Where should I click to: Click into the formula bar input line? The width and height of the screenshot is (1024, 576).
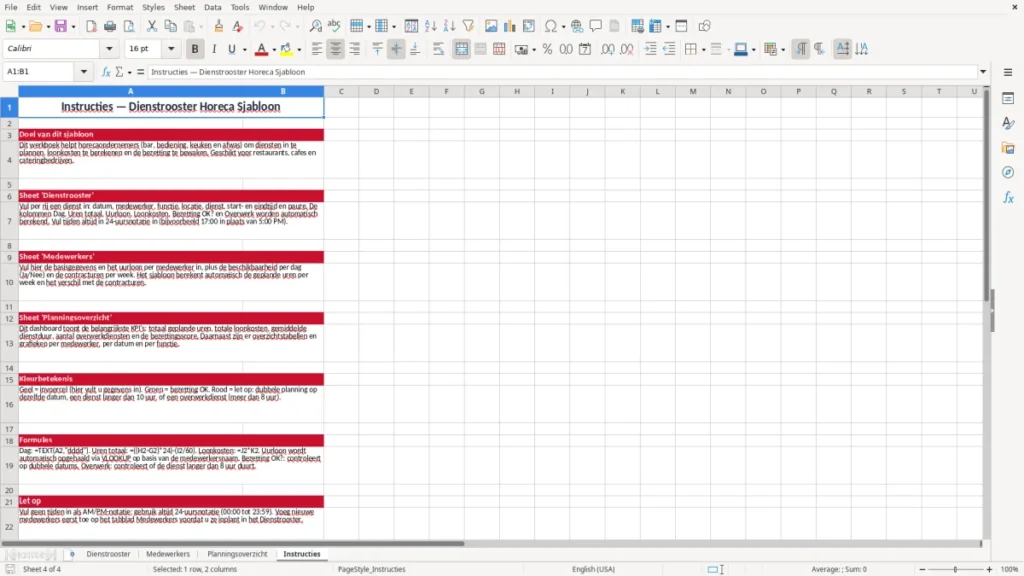point(562,72)
